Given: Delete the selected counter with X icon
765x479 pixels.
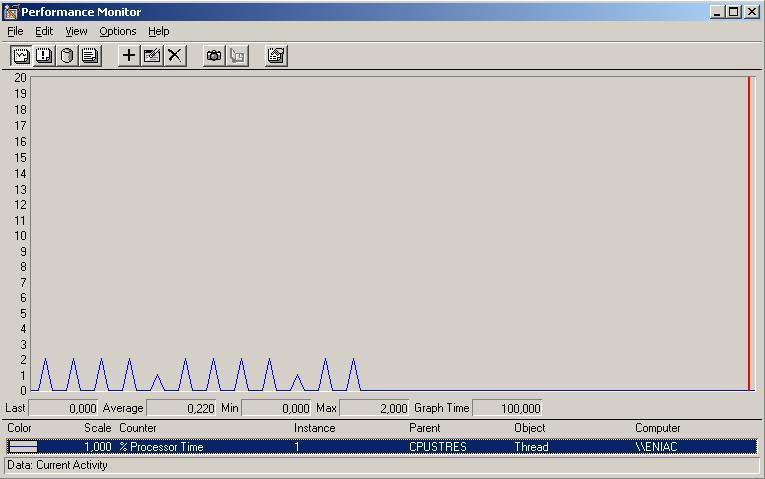Looking at the screenshot, I should (x=175, y=56).
